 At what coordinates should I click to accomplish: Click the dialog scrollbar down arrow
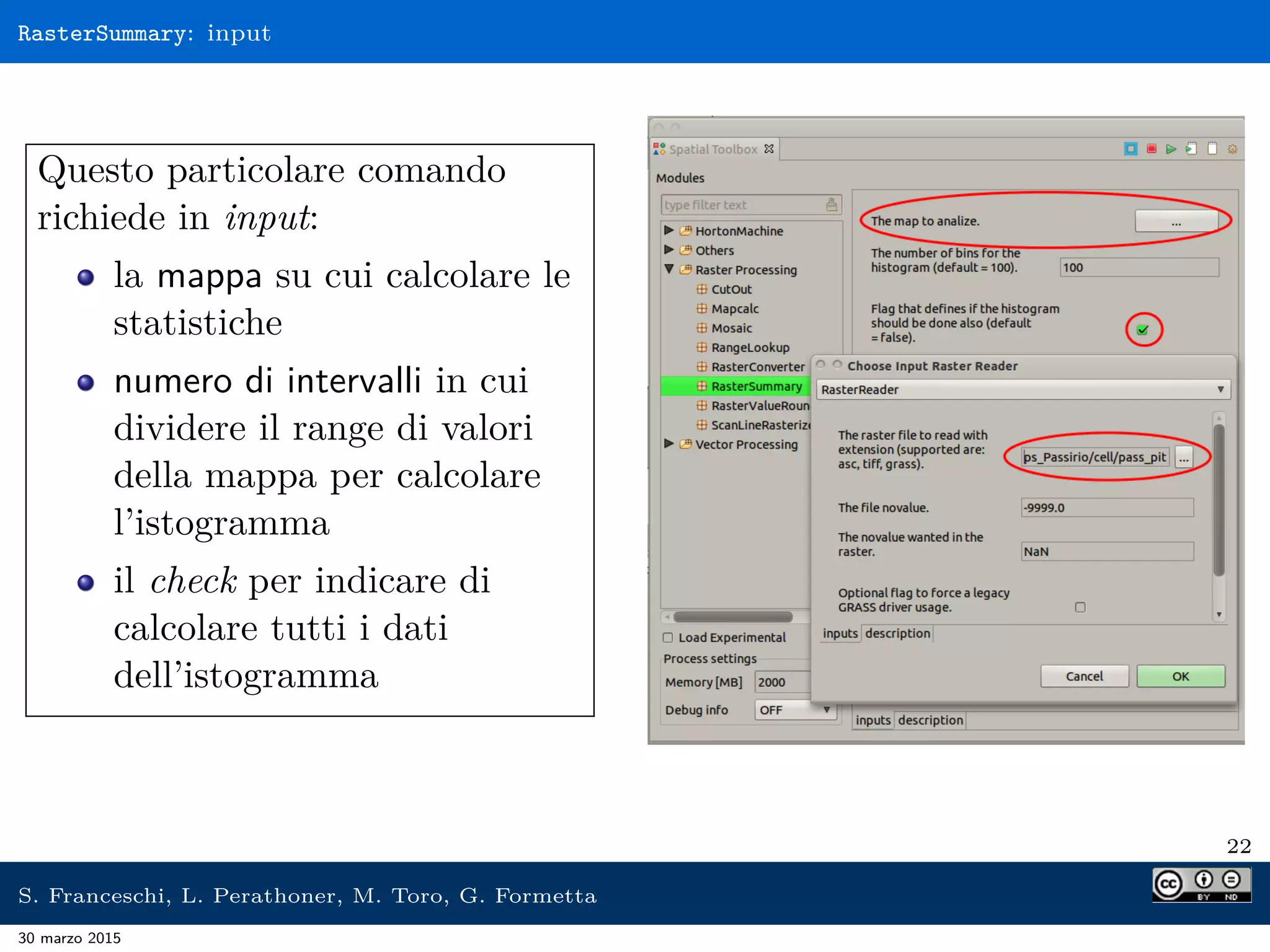[1219, 615]
